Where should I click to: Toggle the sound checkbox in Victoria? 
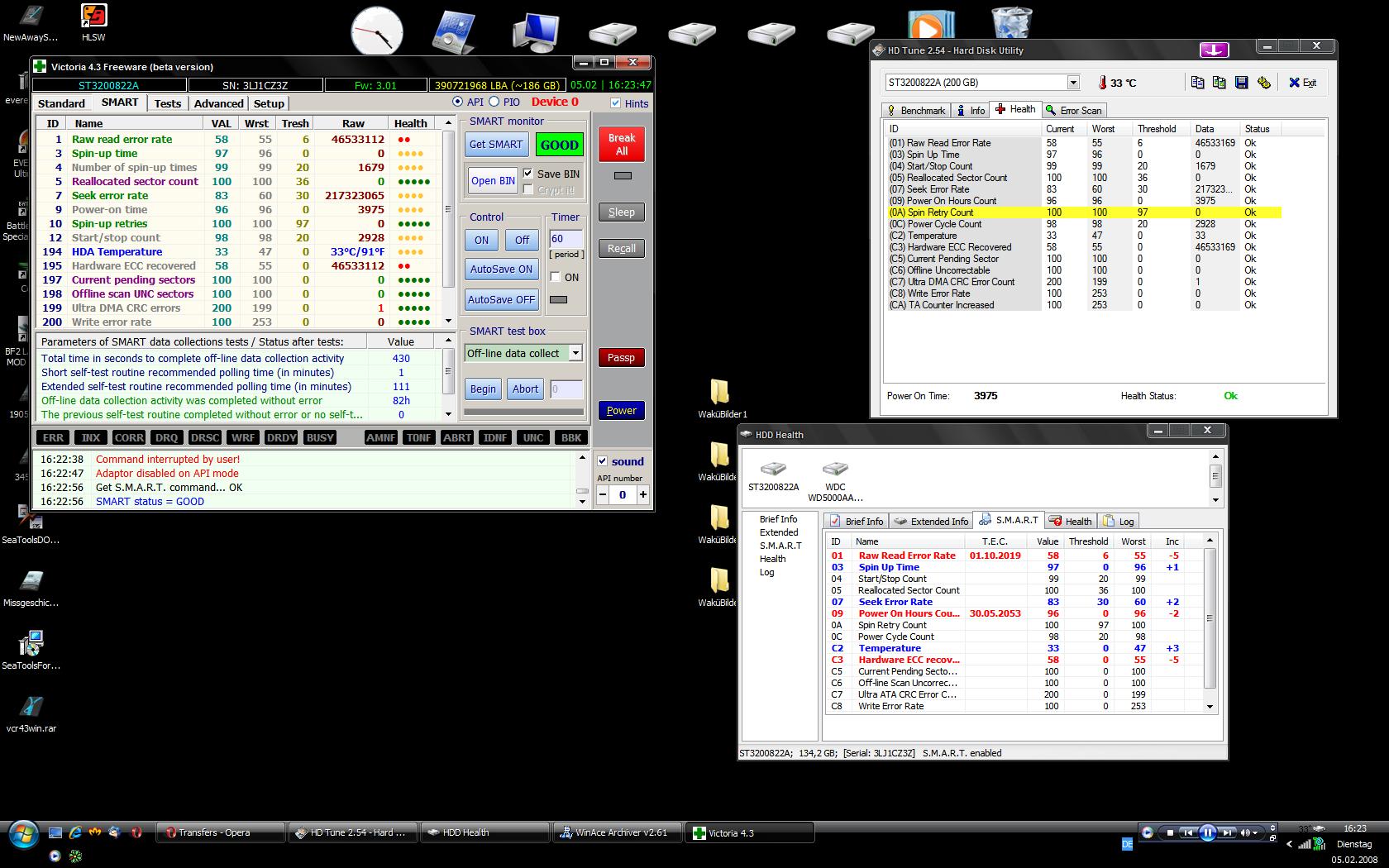(x=603, y=461)
